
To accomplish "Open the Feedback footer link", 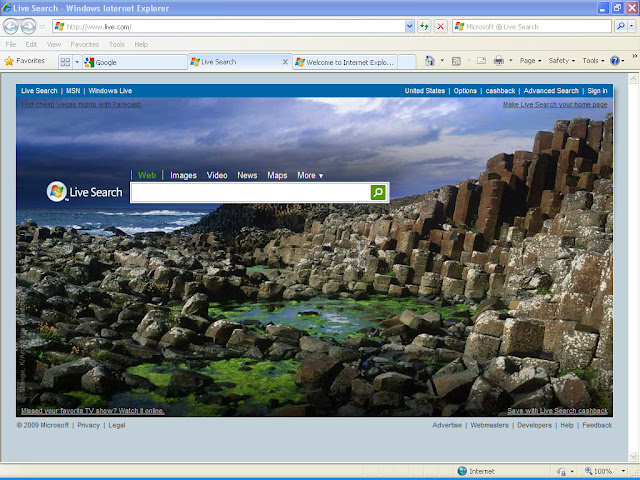I will [x=597, y=425].
